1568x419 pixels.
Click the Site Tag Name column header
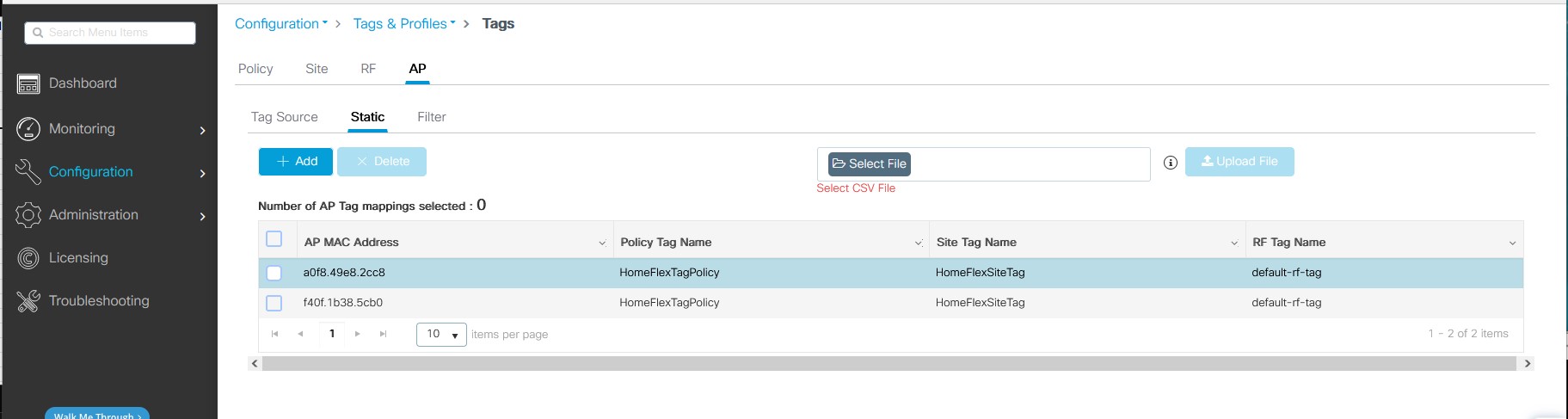click(x=976, y=243)
